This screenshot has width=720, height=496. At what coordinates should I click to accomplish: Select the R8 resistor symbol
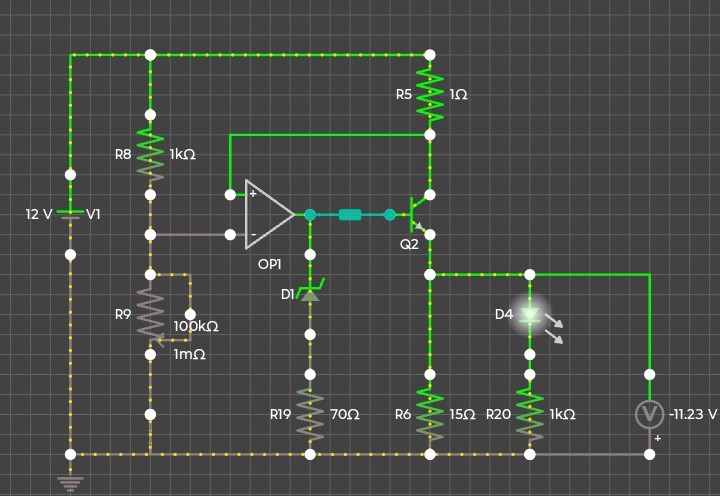[150, 154]
